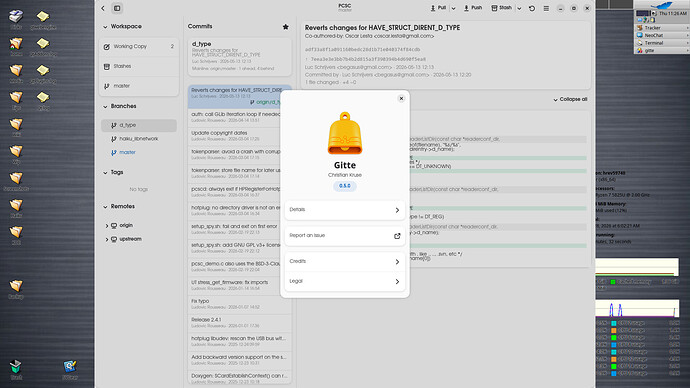Close the Gitte about dialog
690x388 pixels.
coord(401,99)
